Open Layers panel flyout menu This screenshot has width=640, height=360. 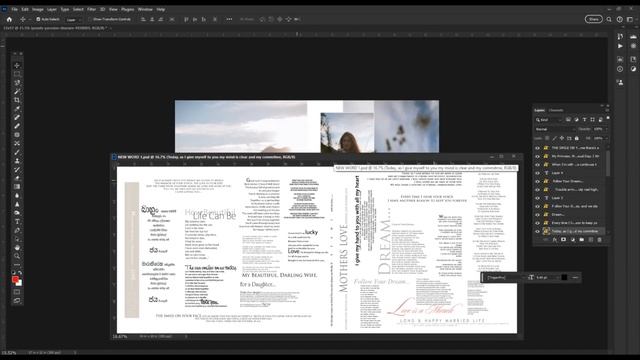tap(607, 111)
